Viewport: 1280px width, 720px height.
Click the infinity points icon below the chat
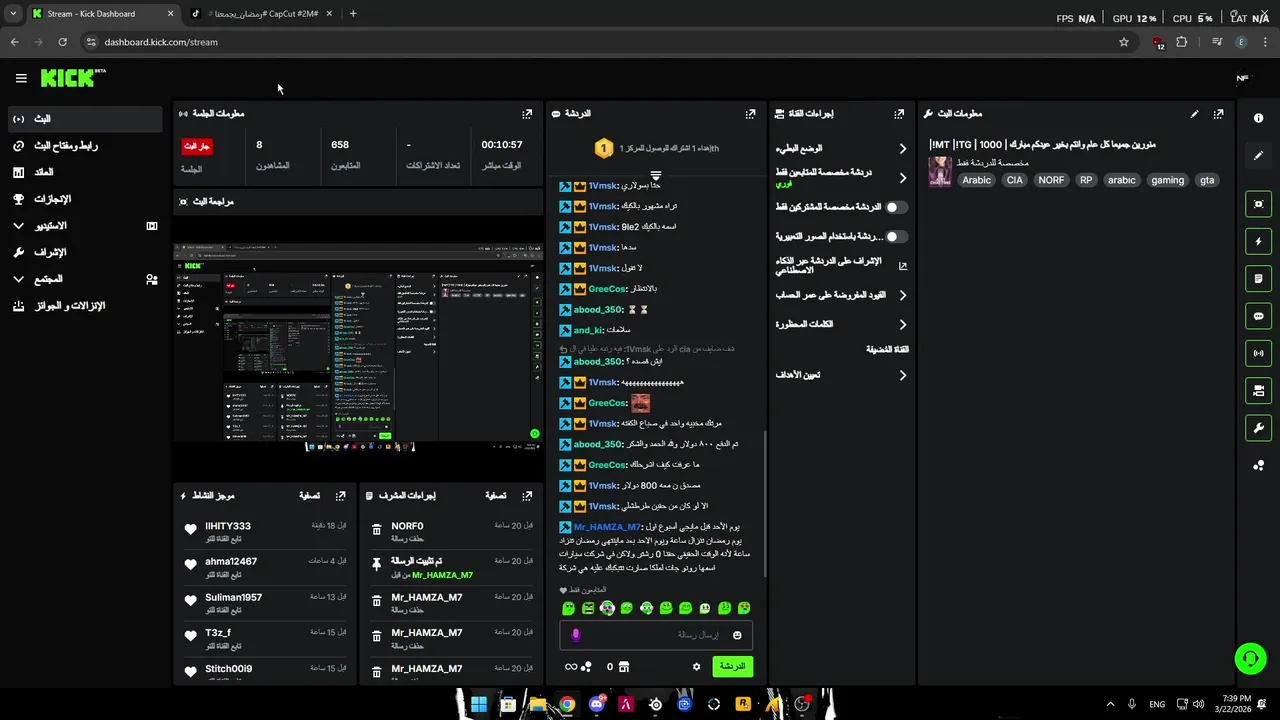click(571, 667)
